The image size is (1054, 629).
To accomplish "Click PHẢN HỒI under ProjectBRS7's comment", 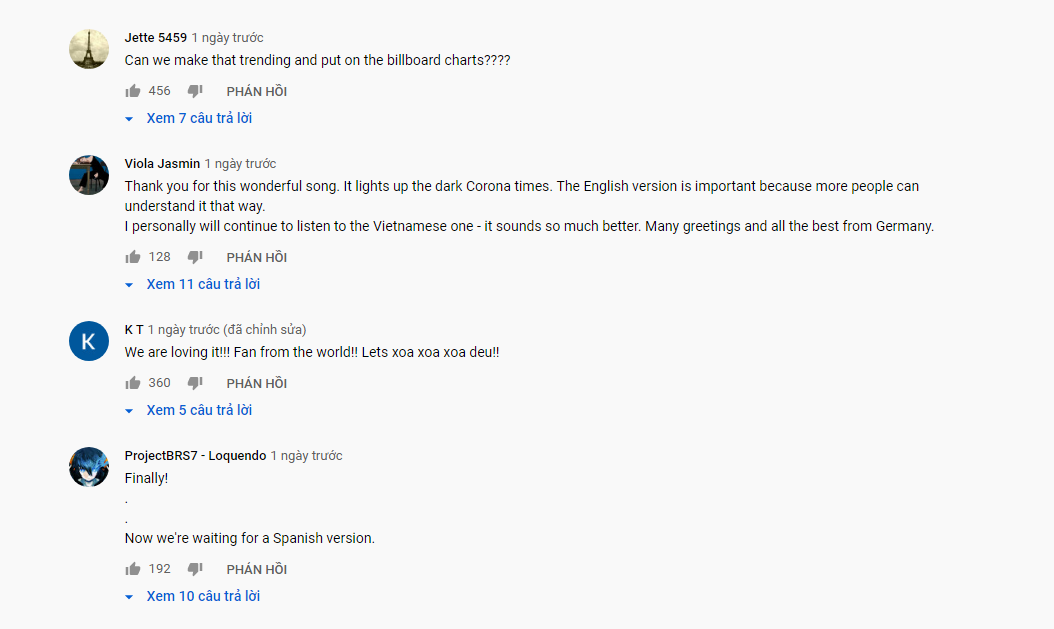I will click(257, 569).
